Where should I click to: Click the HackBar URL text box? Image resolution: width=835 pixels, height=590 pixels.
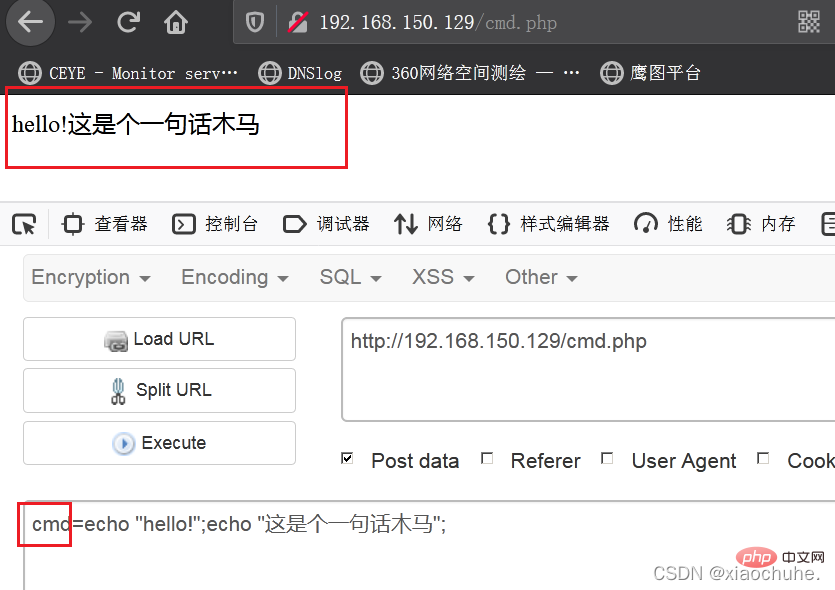click(588, 369)
